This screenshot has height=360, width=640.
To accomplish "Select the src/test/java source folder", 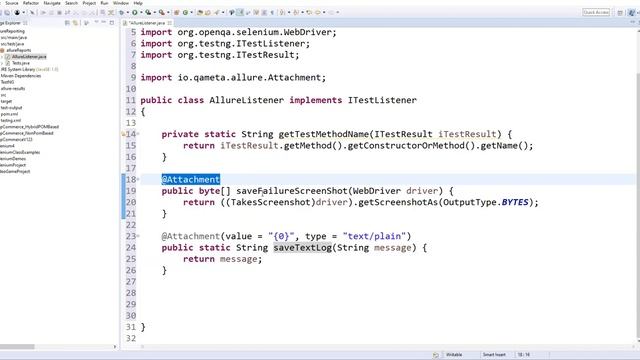I will [12, 44].
